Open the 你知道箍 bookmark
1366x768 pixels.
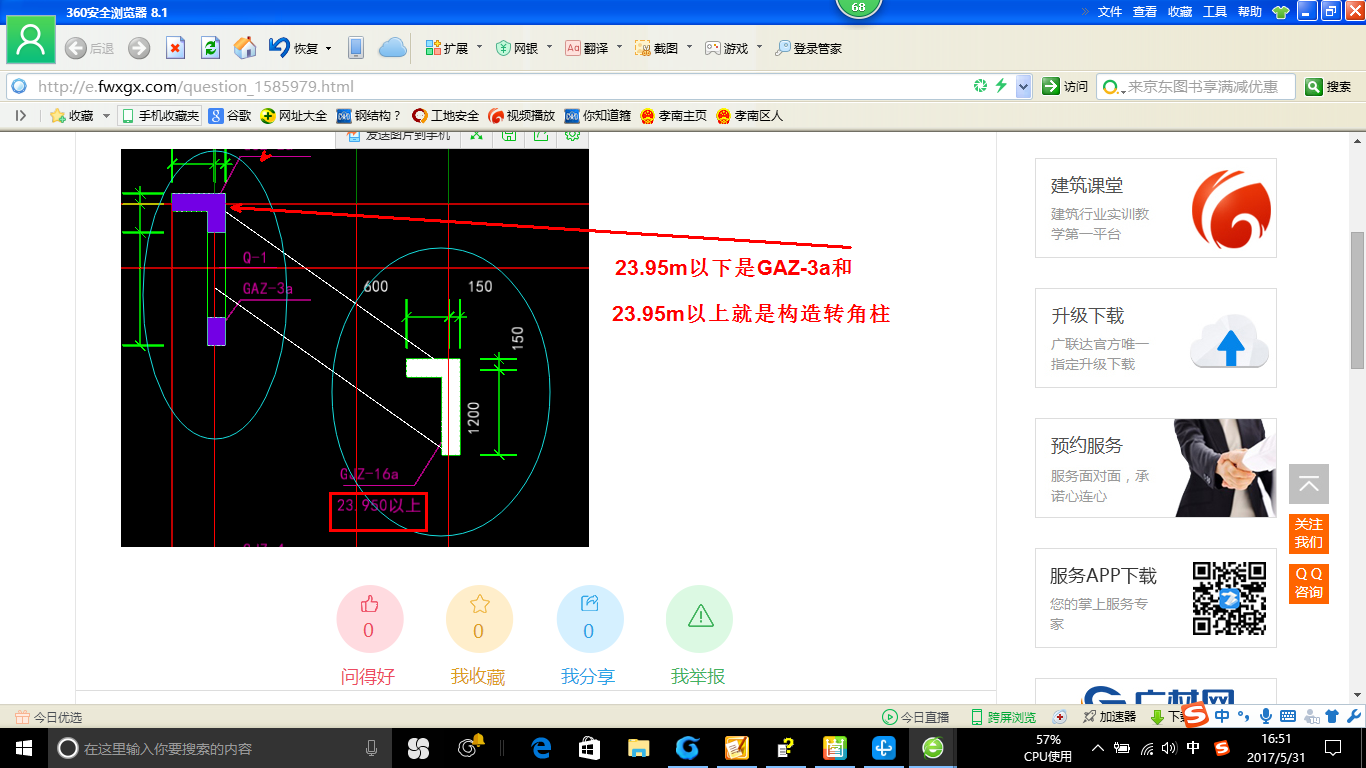(598, 116)
